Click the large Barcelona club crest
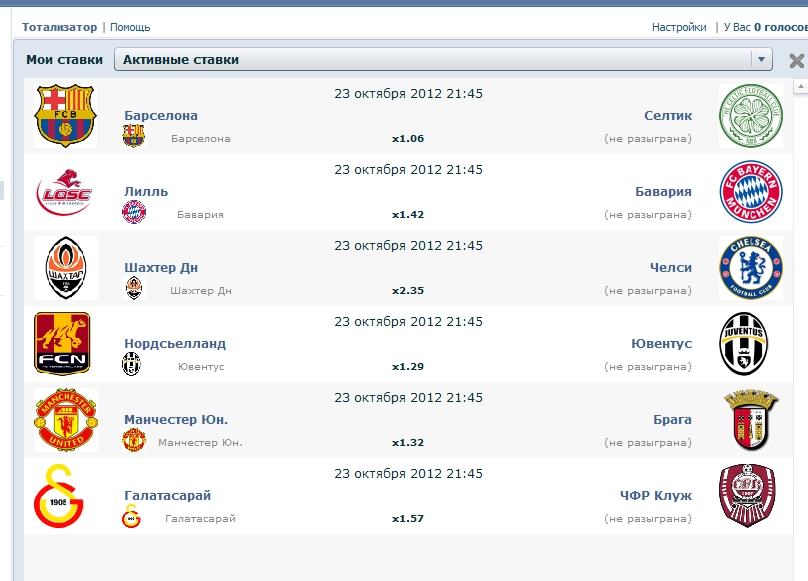 pos(65,116)
